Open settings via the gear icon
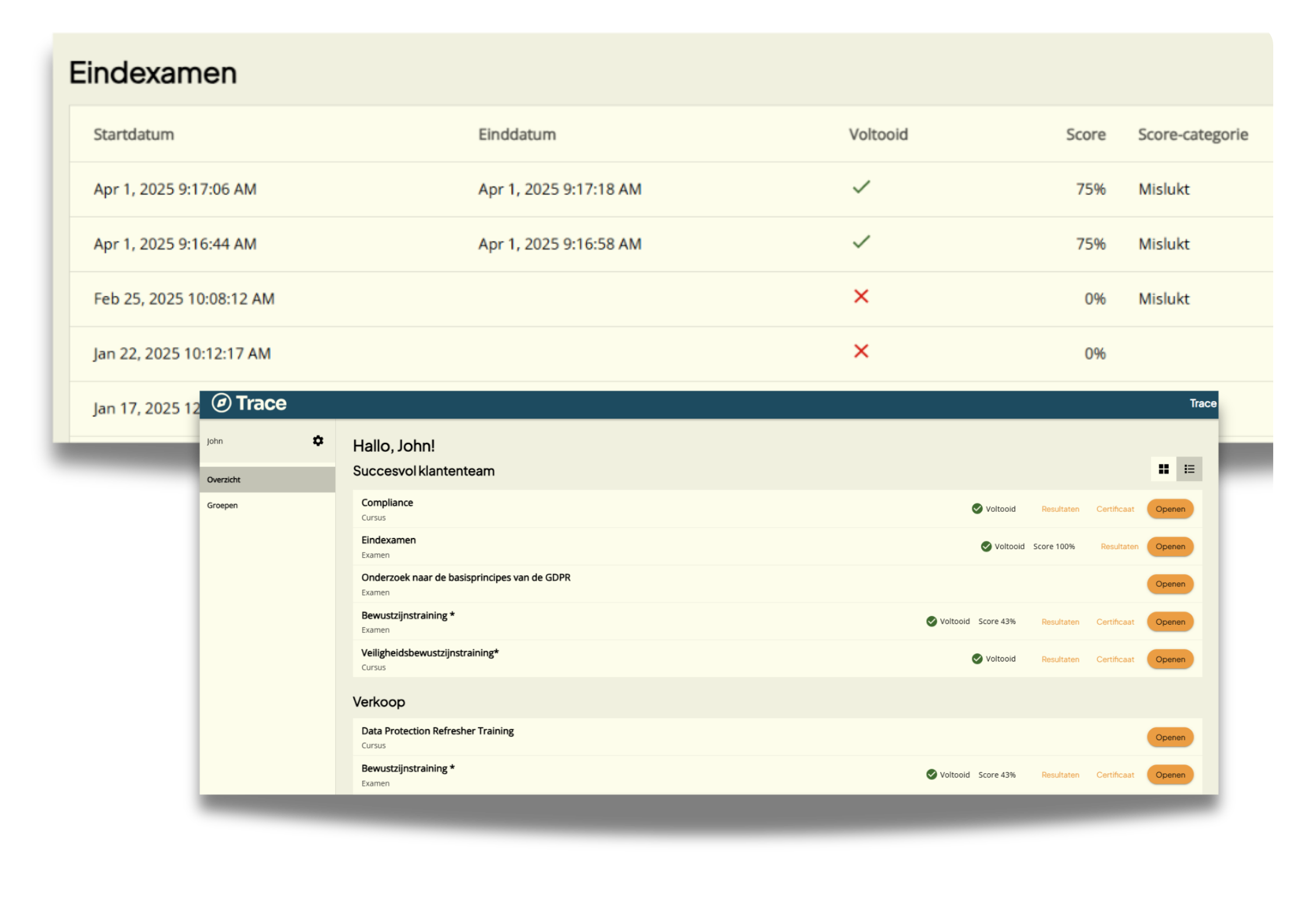This screenshot has width=1307, height=924. [x=318, y=441]
